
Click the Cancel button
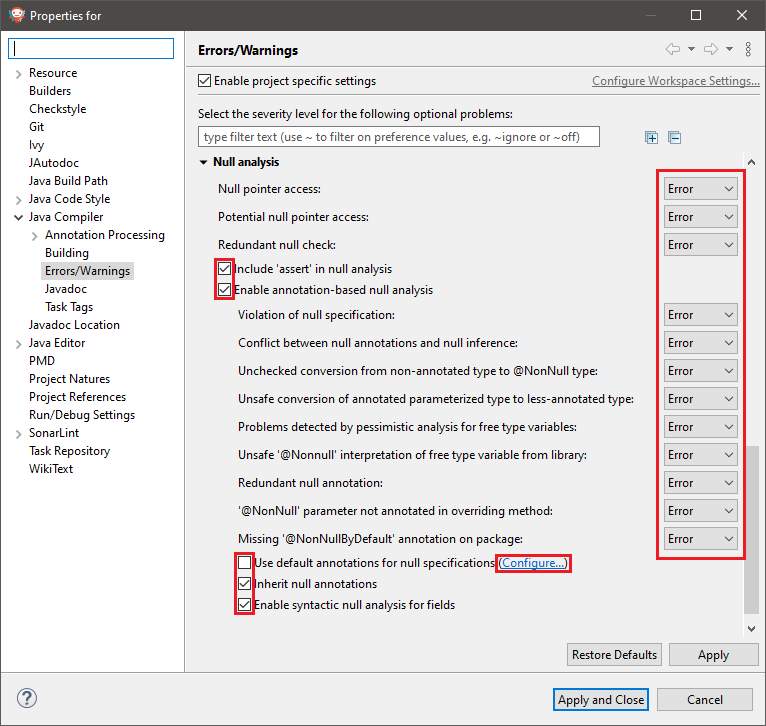[704, 700]
